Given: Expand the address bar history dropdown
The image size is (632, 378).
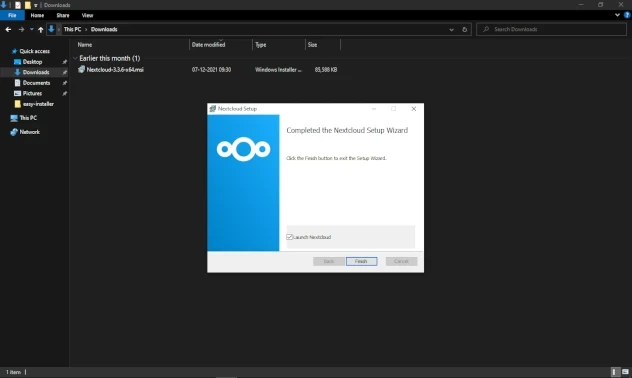Looking at the screenshot, I should pos(451,29).
